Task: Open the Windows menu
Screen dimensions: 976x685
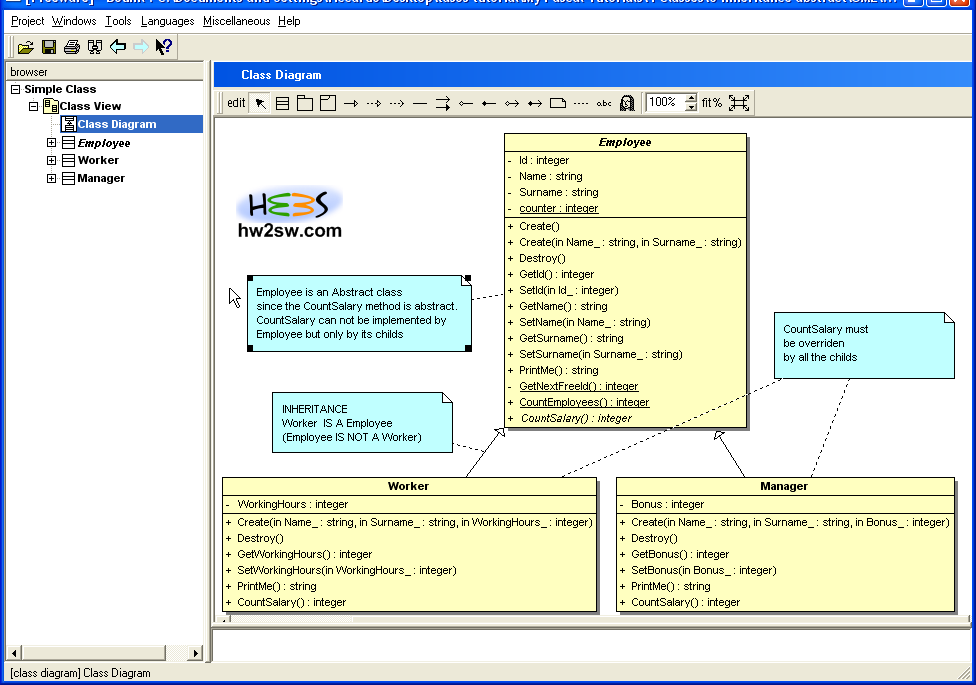Action: point(74,21)
